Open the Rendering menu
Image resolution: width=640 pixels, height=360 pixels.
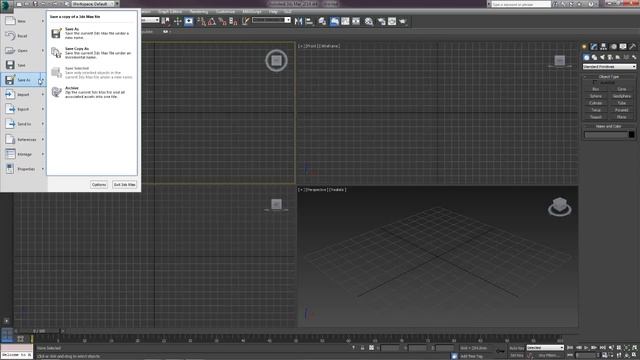[x=199, y=12]
